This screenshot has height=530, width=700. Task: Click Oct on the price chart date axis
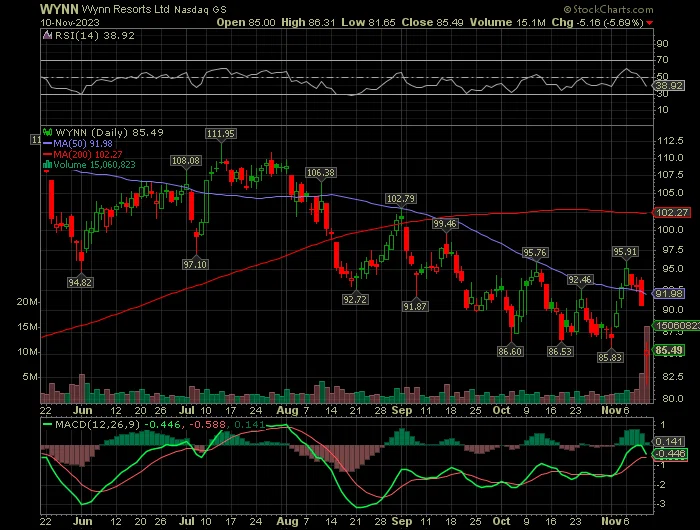[x=501, y=410]
